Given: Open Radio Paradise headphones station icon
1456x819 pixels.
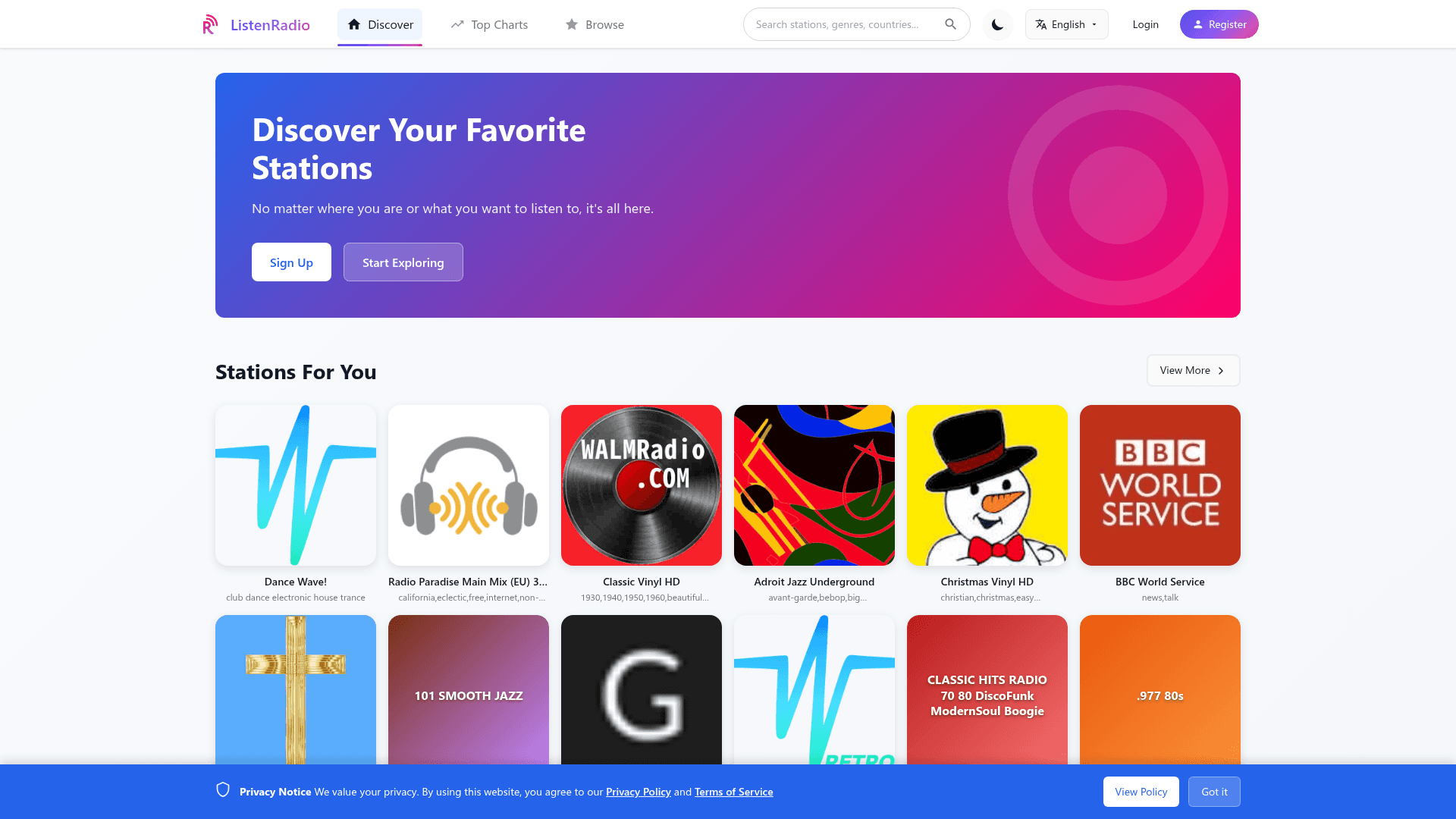Looking at the screenshot, I should (x=469, y=485).
